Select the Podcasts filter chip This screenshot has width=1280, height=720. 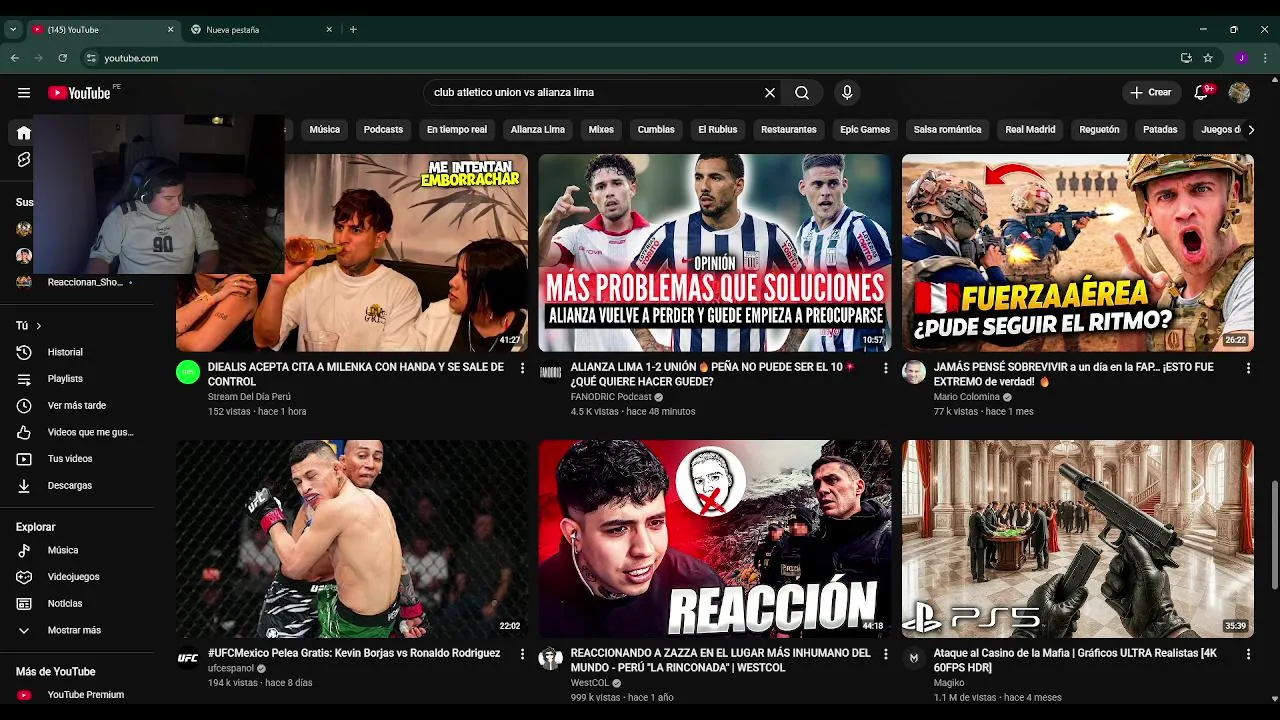click(x=383, y=130)
